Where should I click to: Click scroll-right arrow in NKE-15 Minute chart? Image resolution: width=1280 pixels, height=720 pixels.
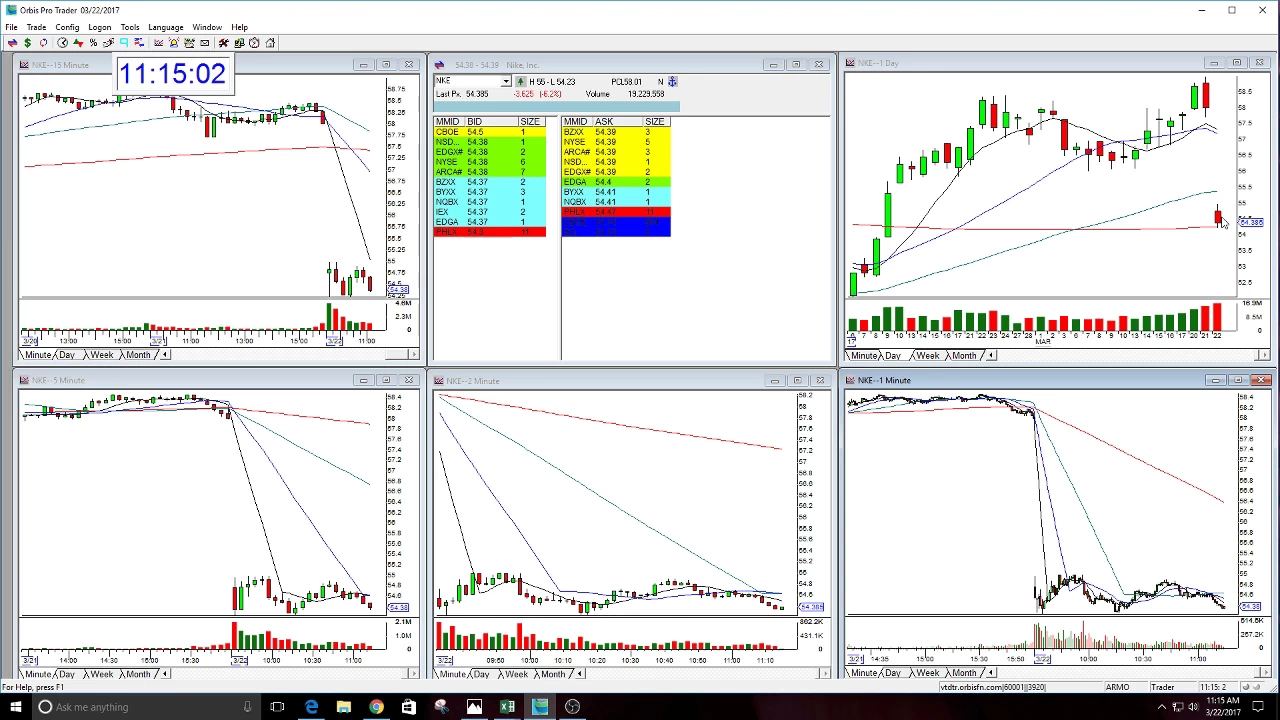click(413, 355)
